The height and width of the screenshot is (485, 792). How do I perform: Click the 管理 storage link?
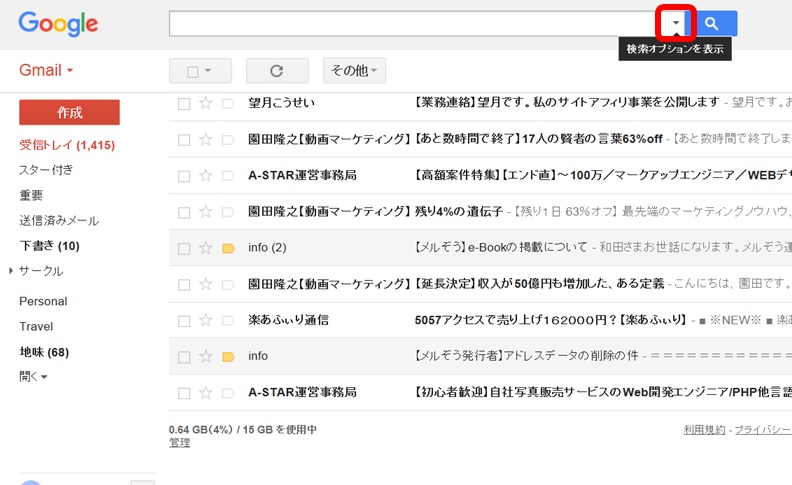click(x=179, y=443)
